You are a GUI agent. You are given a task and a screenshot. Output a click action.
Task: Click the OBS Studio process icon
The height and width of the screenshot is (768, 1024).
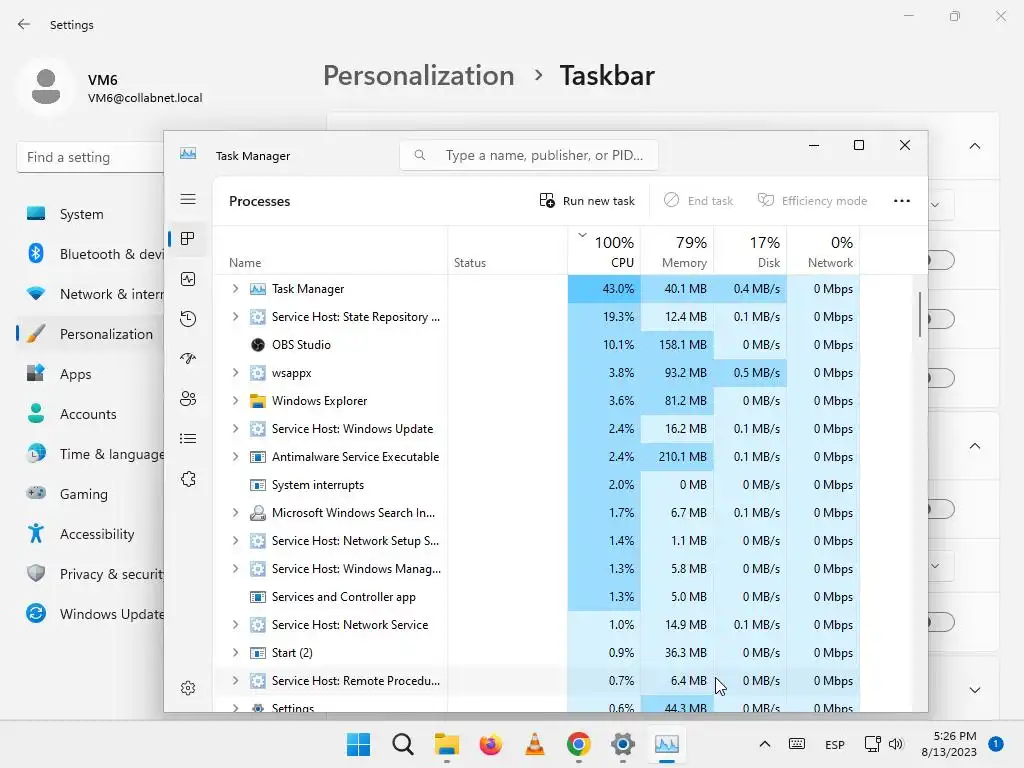click(x=258, y=345)
